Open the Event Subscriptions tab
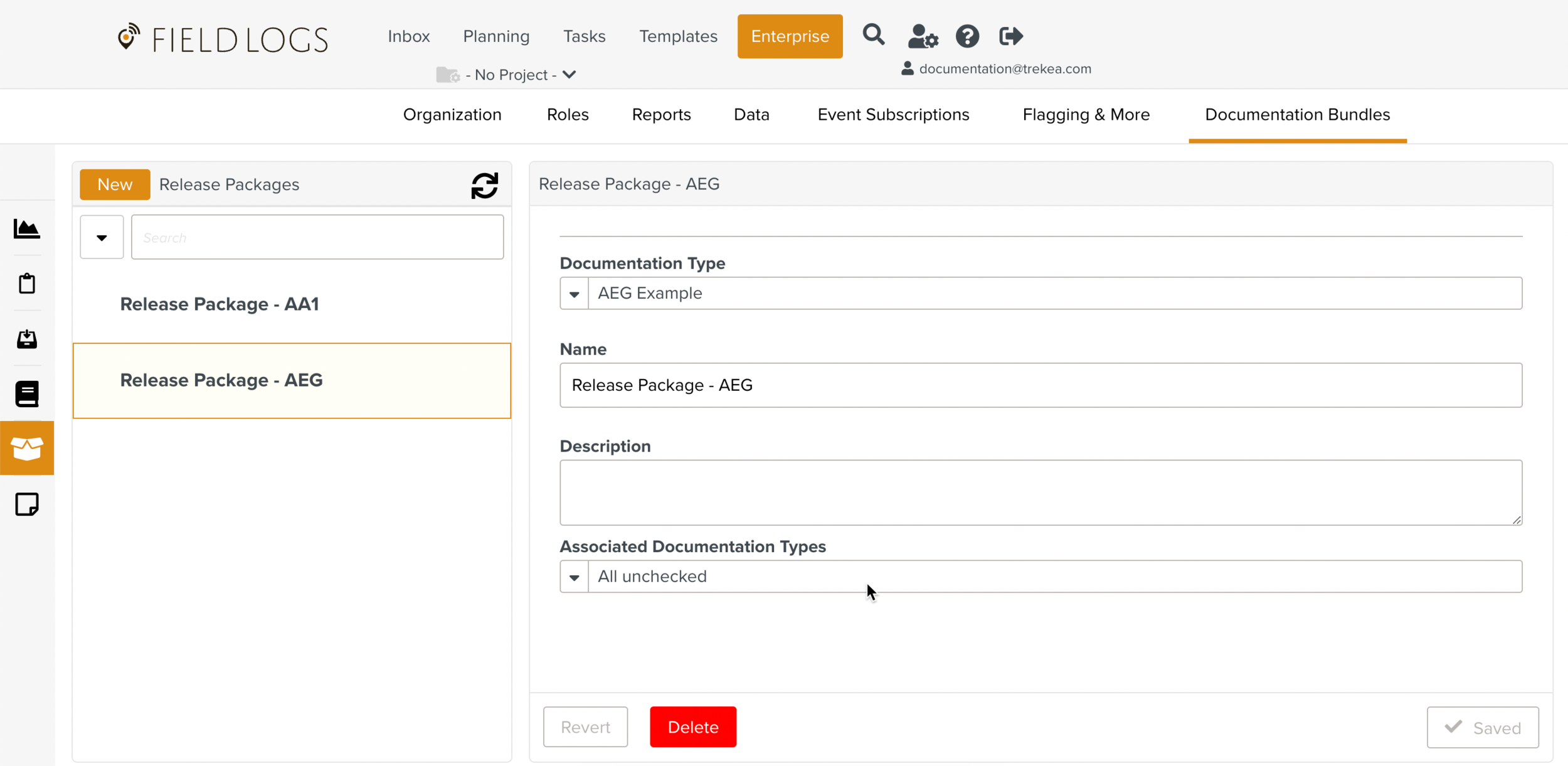Image resolution: width=1568 pixels, height=766 pixels. coord(893,115)
